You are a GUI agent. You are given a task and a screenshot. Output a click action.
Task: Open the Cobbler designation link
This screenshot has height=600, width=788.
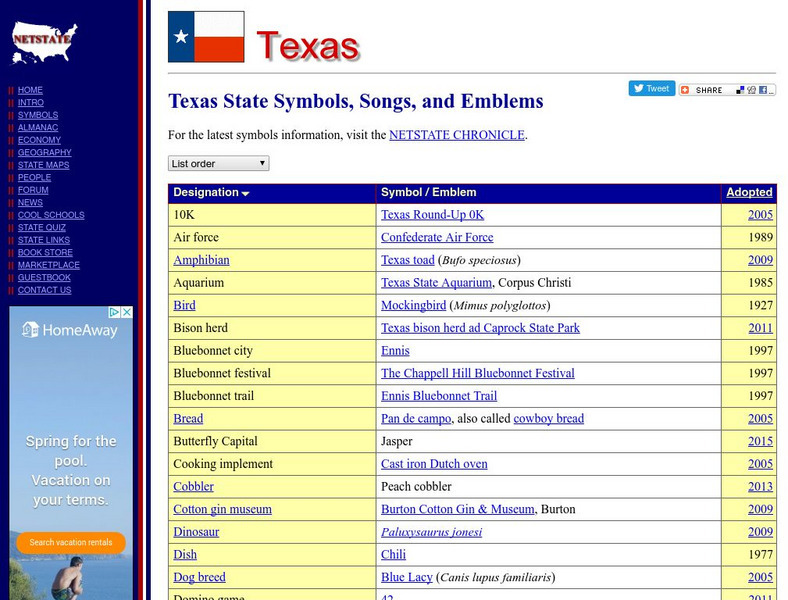(193, 486)
